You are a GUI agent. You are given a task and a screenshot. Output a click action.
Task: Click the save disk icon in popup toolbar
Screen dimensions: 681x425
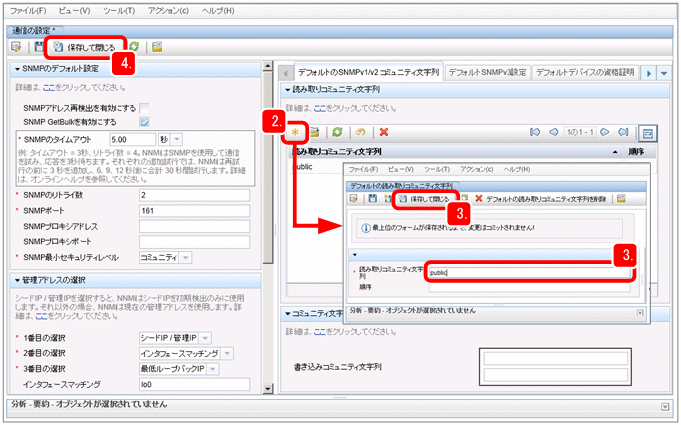373,199
